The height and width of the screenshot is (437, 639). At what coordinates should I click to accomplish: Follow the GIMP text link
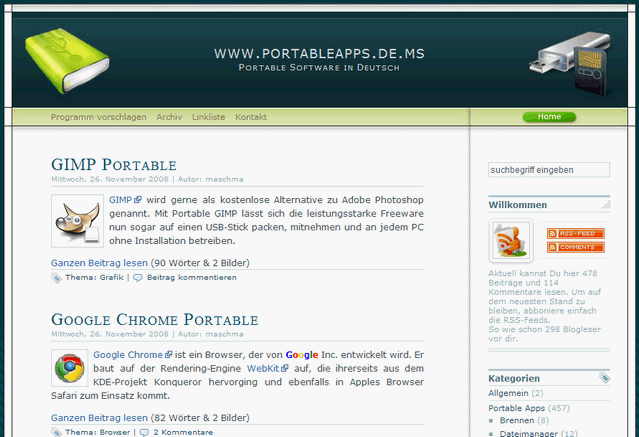(120, 200)
